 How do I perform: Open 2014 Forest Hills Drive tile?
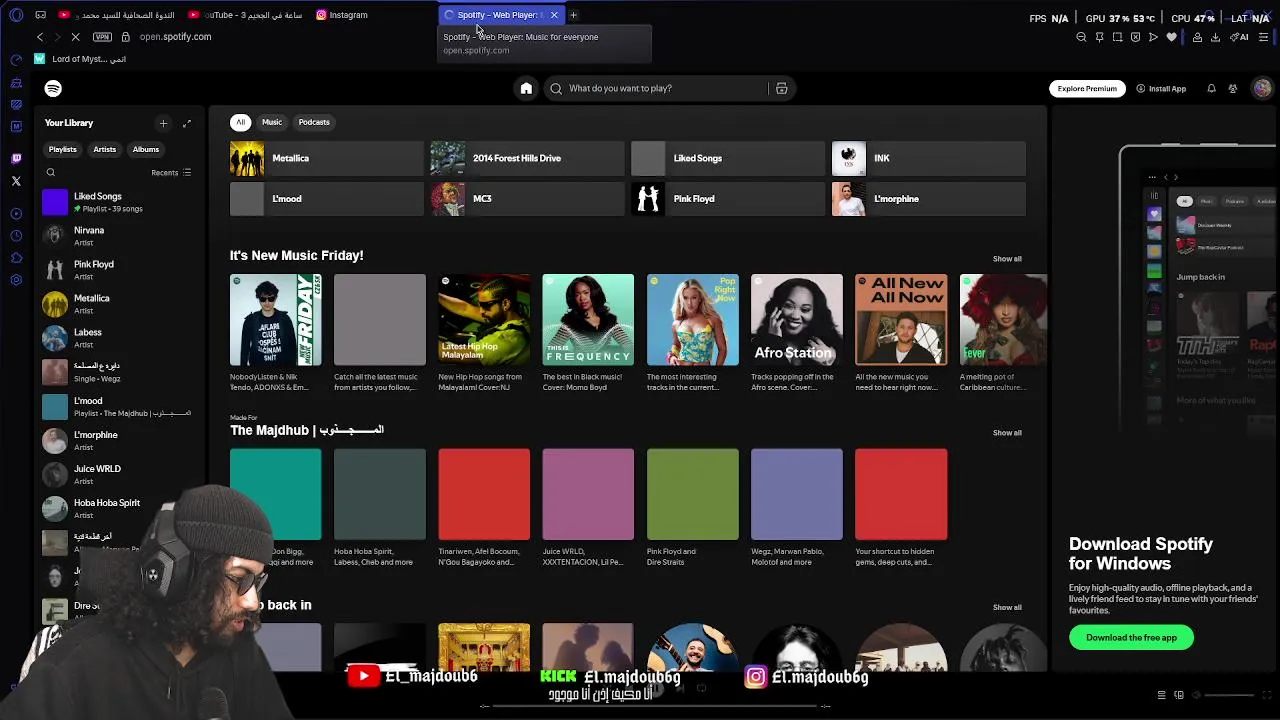(527, 158)
